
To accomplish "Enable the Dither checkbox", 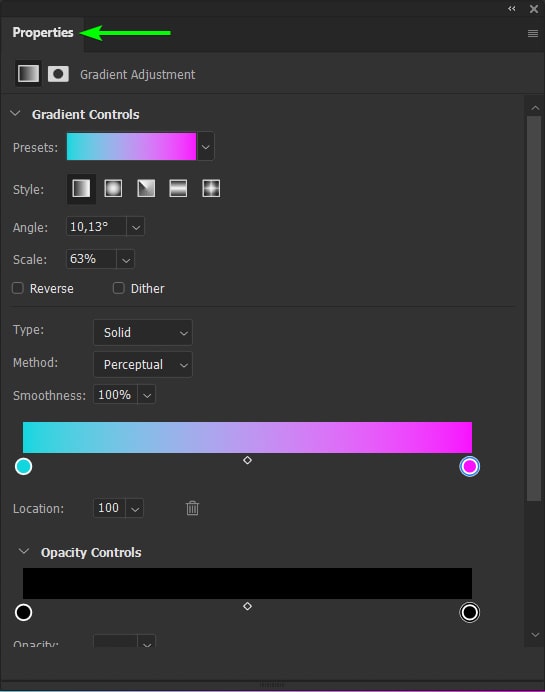I will click(118, 288).
